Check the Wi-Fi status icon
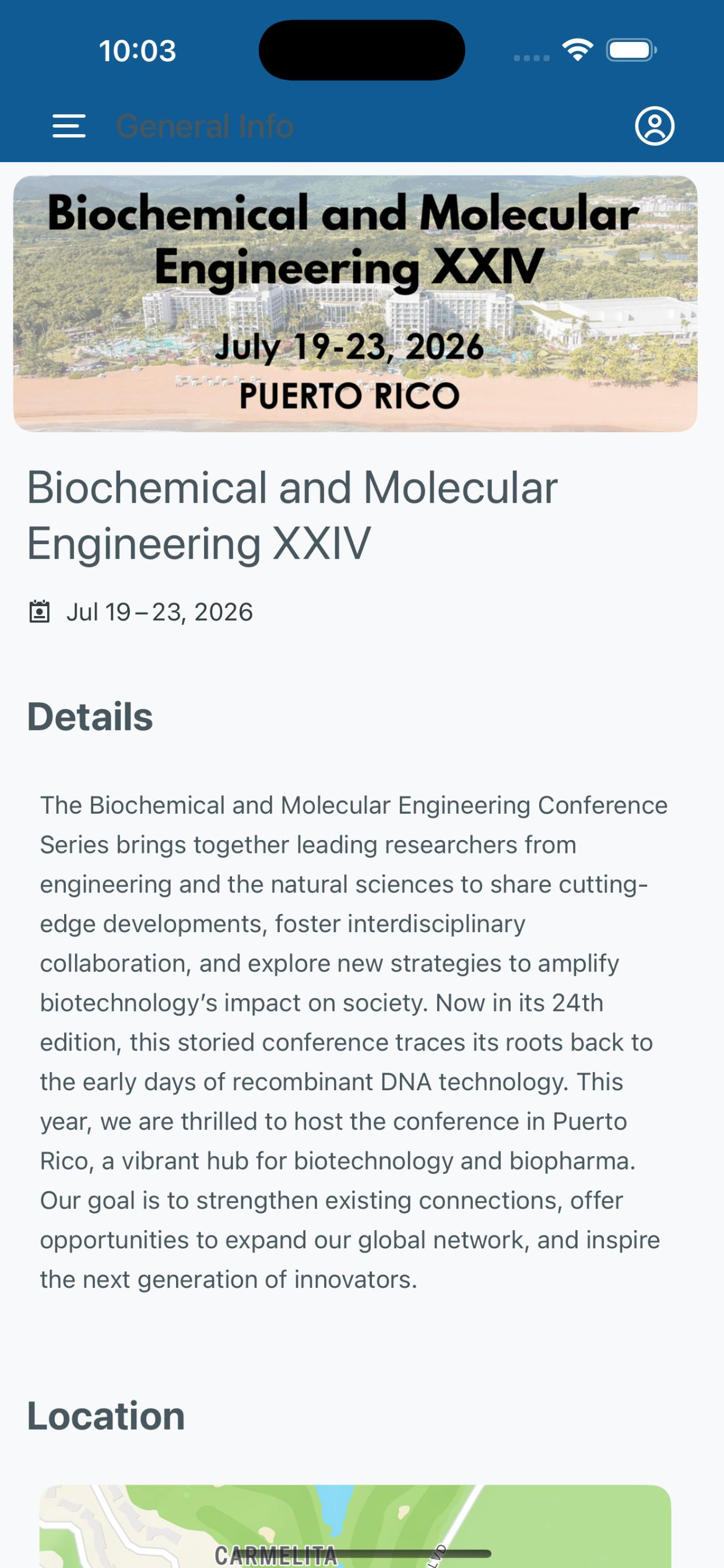724x1568 pixels. coord(577,50)
